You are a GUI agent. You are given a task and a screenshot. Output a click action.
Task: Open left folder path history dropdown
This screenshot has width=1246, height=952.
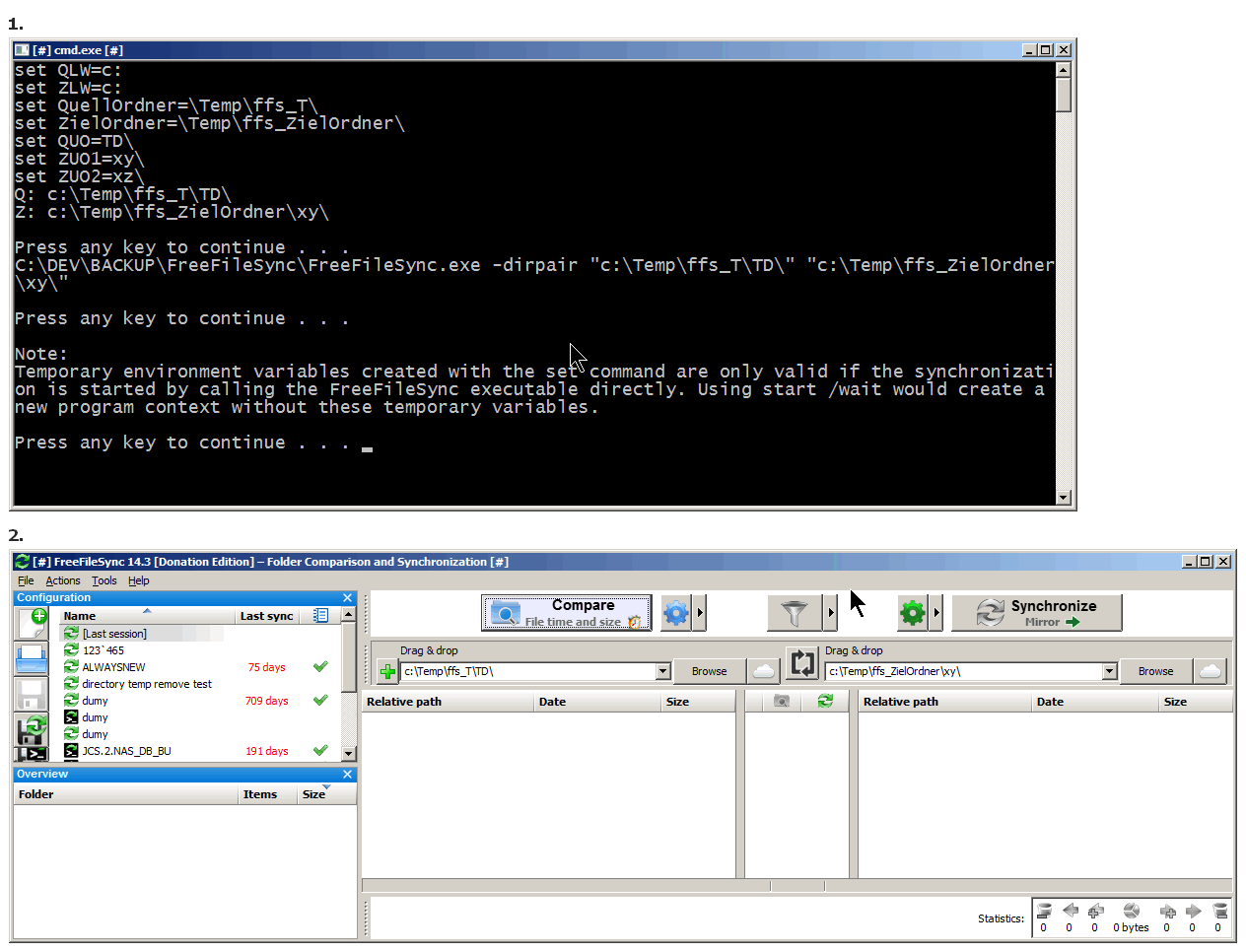click(x=662, y=671)
